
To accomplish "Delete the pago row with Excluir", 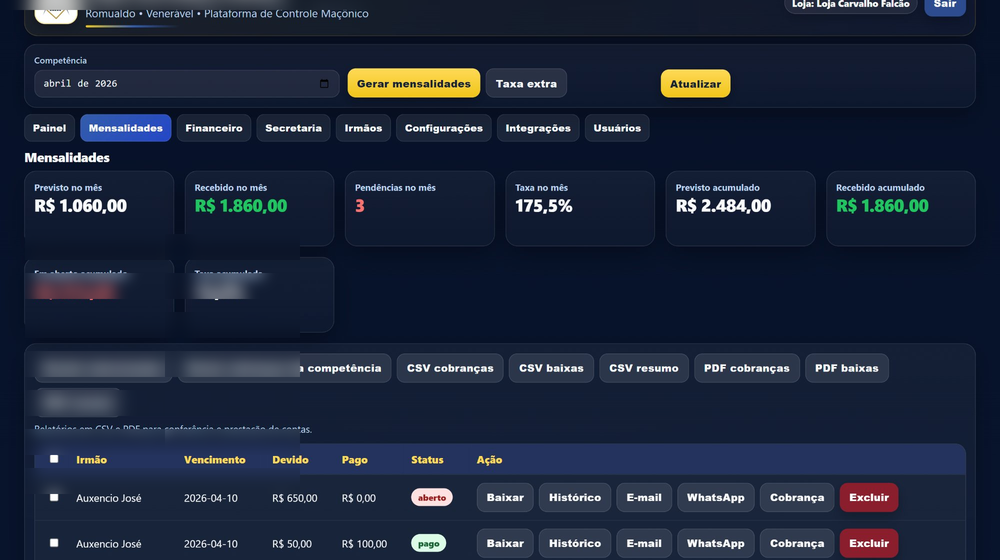I will click(x=869, y=543).
